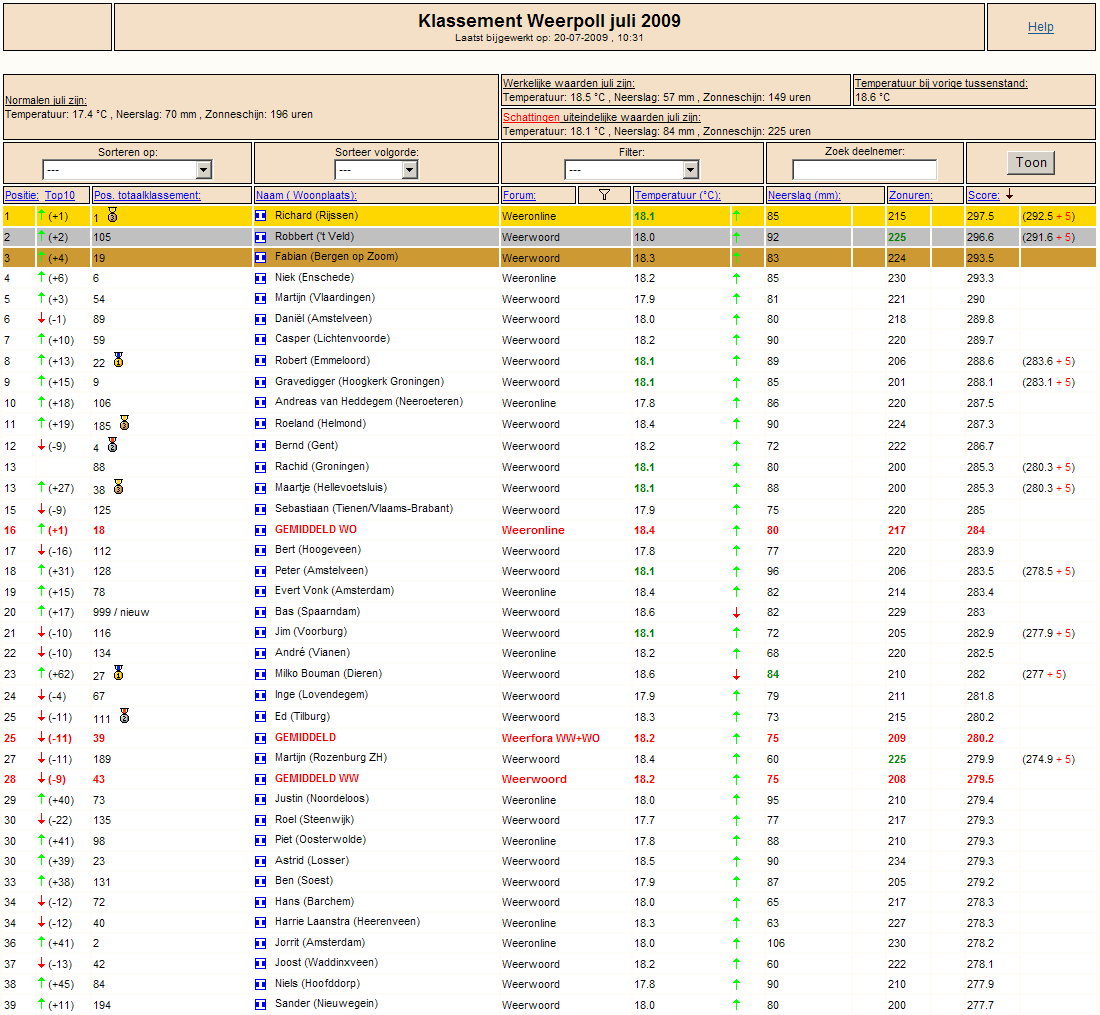Click the blue icon beside GEMIDDELD WO
Viewport: 1100px width, 1015px height.
pos(260,530)
